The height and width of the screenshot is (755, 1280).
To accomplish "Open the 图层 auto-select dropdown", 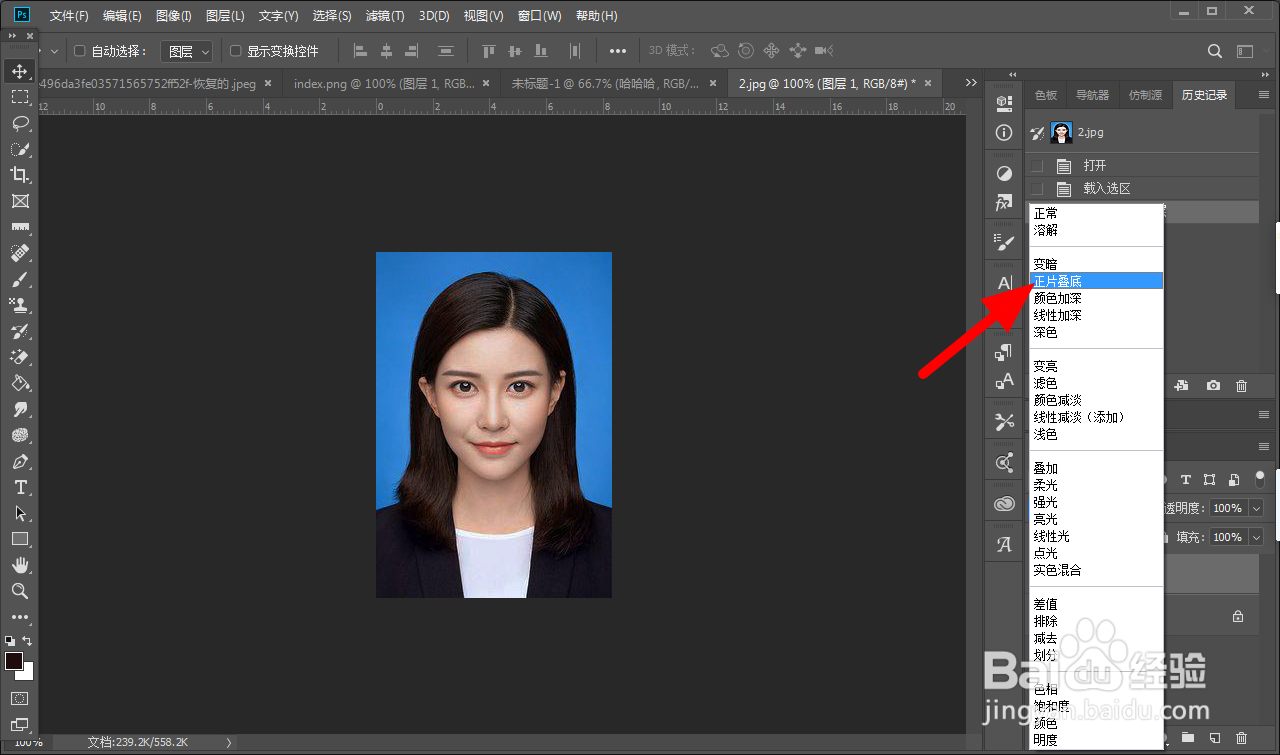I will 188,51.
